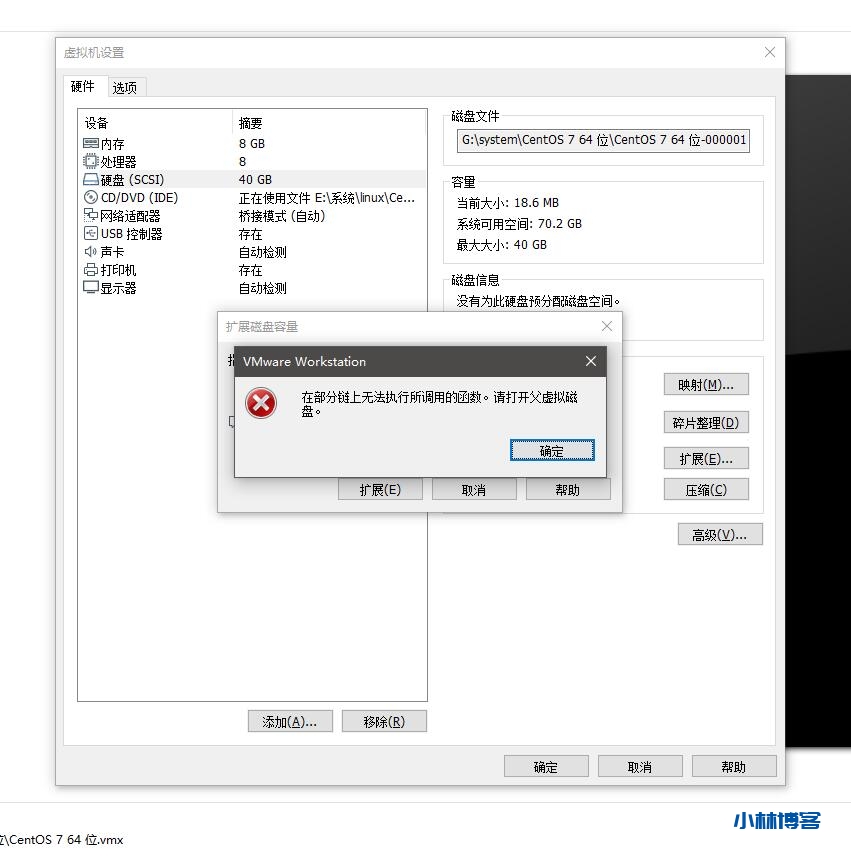Click the hard disk (SCSI) icon

click(x=91, y=180)
